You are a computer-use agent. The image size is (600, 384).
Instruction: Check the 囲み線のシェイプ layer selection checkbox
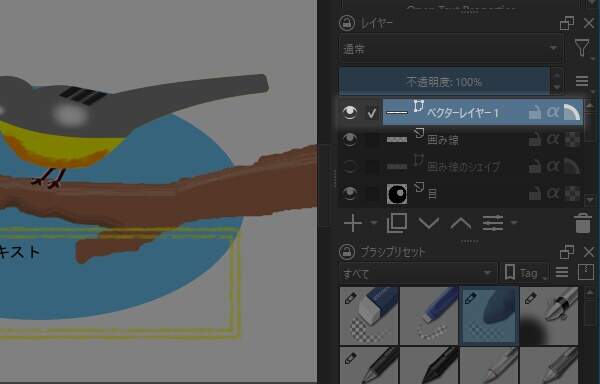(x=372, y=167)
